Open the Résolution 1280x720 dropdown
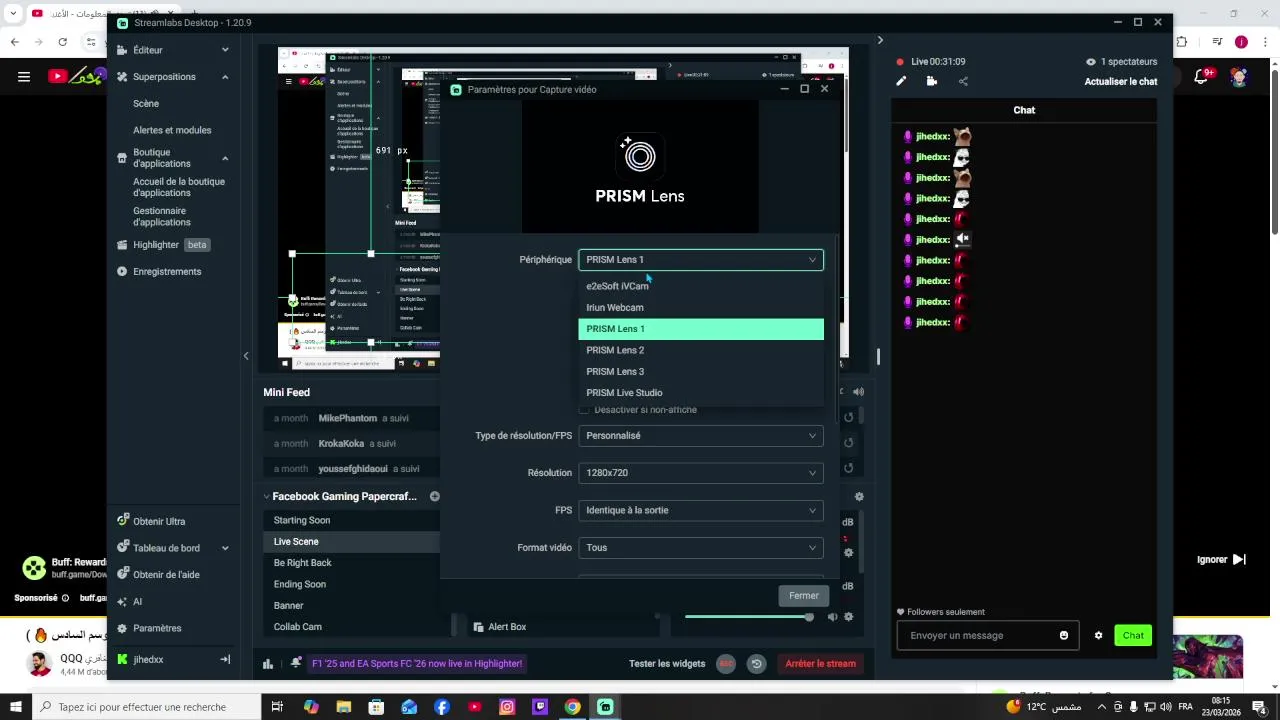 [x=701, y=473]
